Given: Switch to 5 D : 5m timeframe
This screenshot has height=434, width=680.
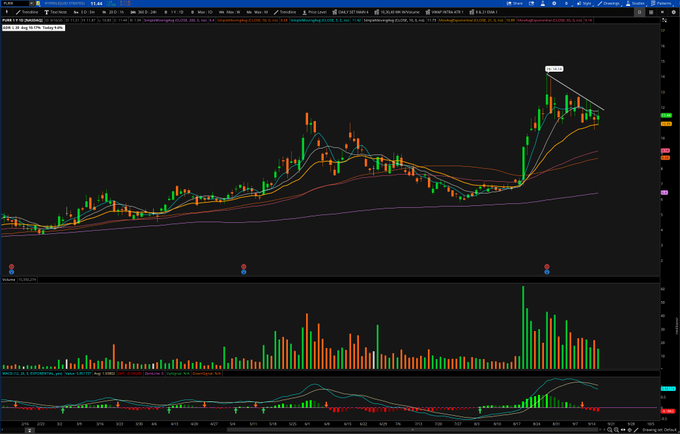Looking at the screenshot, I should coord(85,12).
